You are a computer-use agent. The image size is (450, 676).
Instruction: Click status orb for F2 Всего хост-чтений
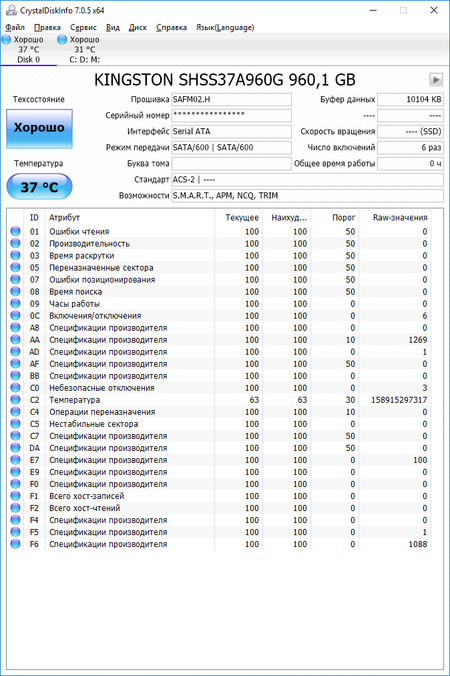point(16,508)
